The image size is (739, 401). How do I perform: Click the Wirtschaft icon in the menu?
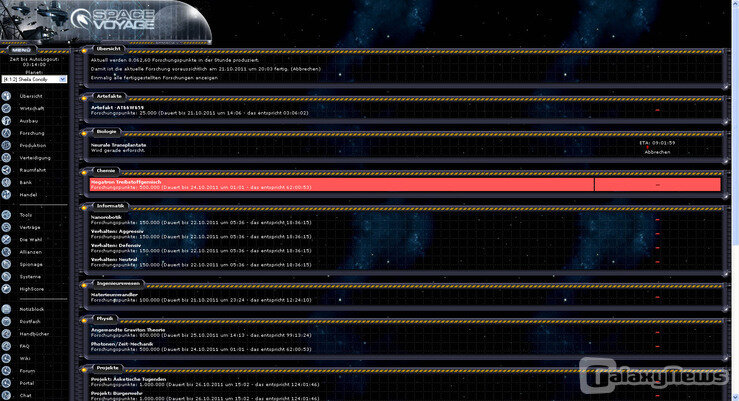point(6,108)
